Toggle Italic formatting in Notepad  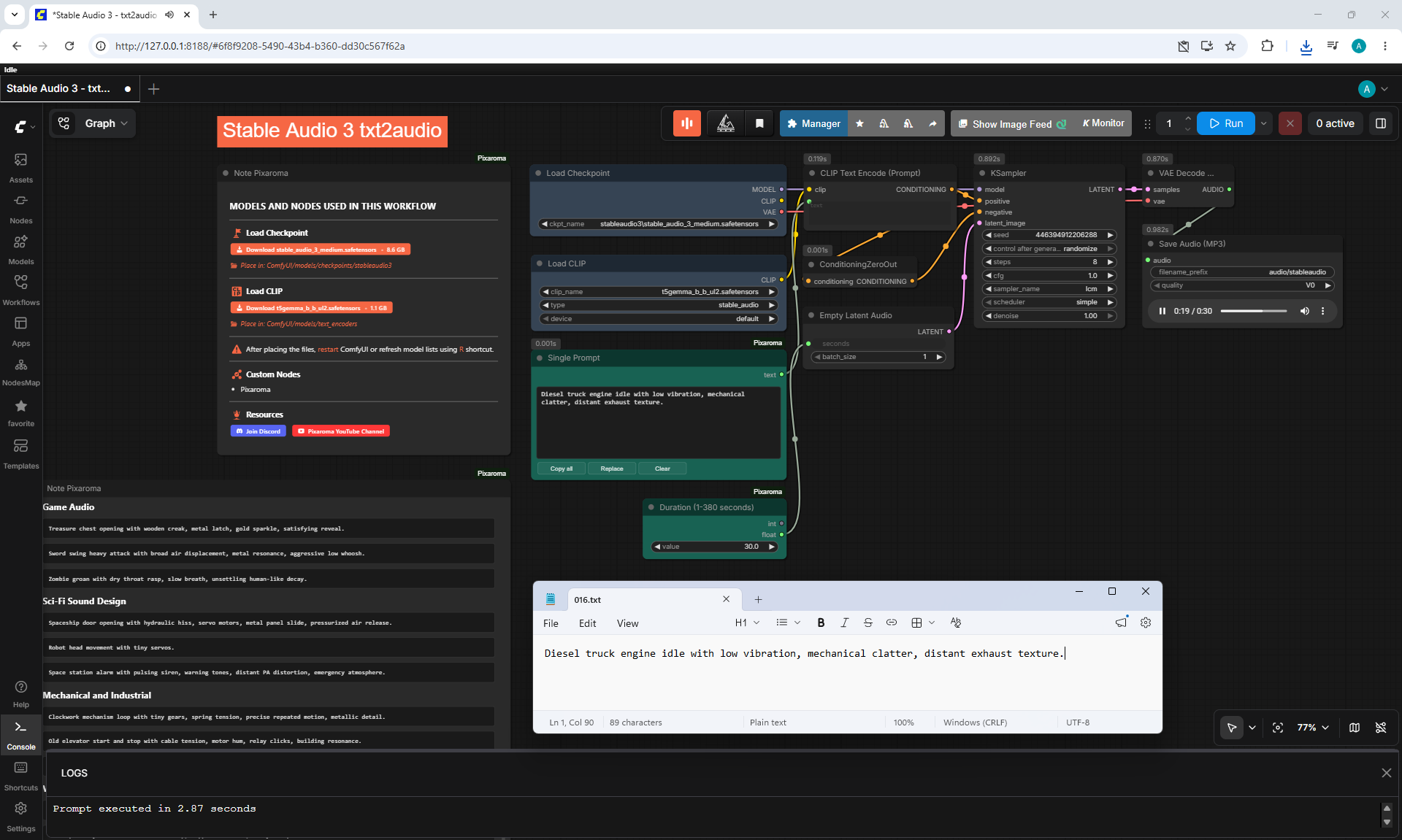844,623
